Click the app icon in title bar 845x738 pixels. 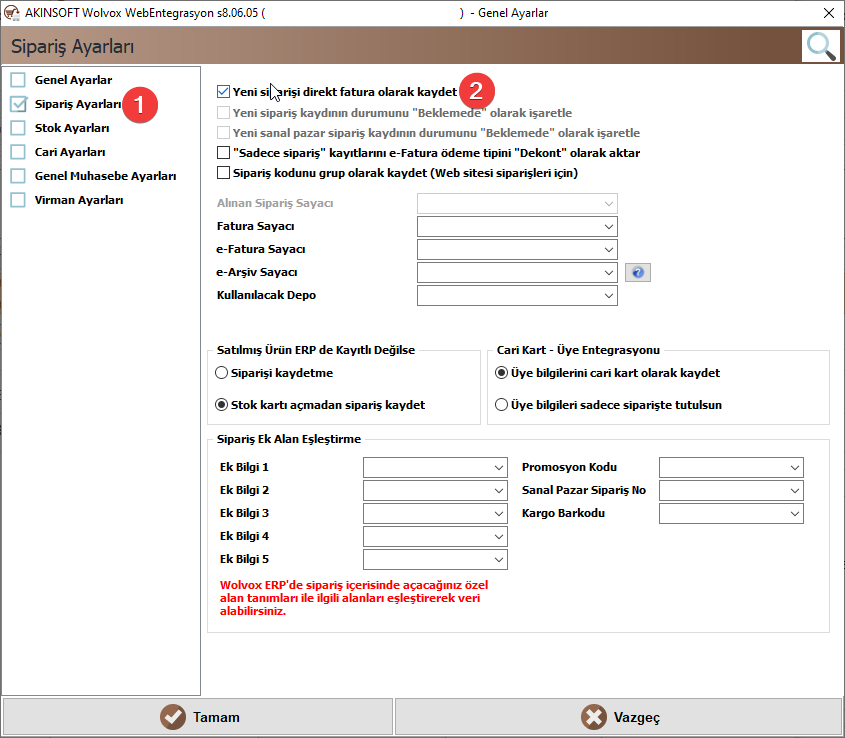pos(11,12)
